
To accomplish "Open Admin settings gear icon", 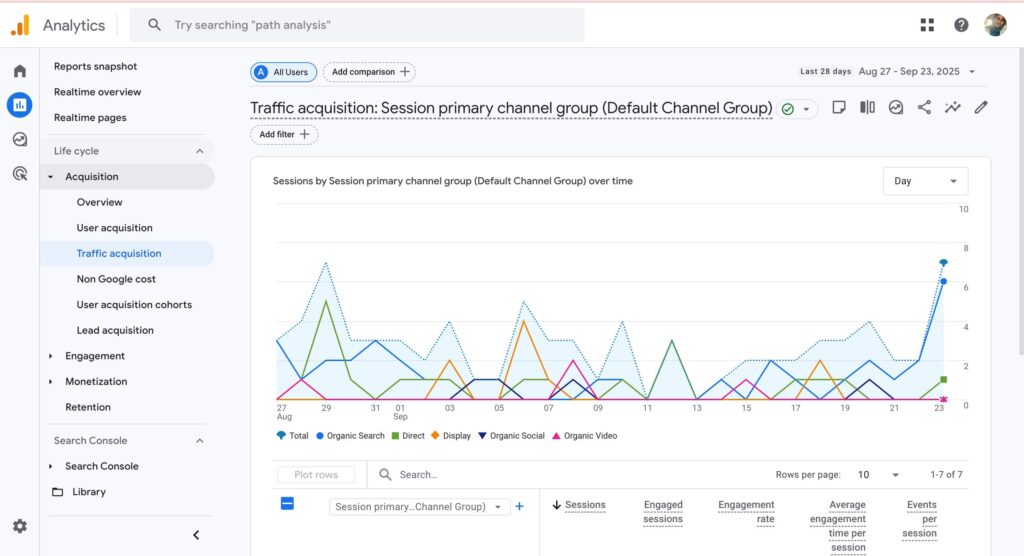I will [20, 526].
